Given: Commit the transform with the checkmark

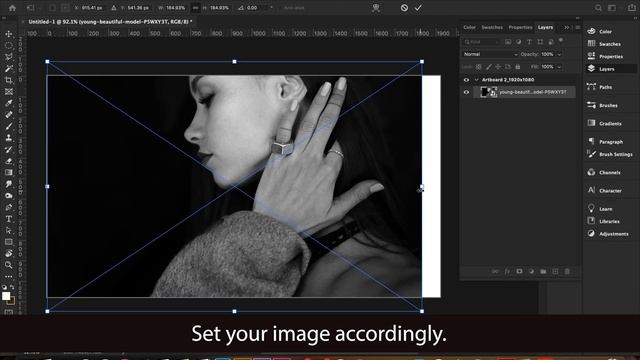Looking at the screenshot, I should point(418,8).
